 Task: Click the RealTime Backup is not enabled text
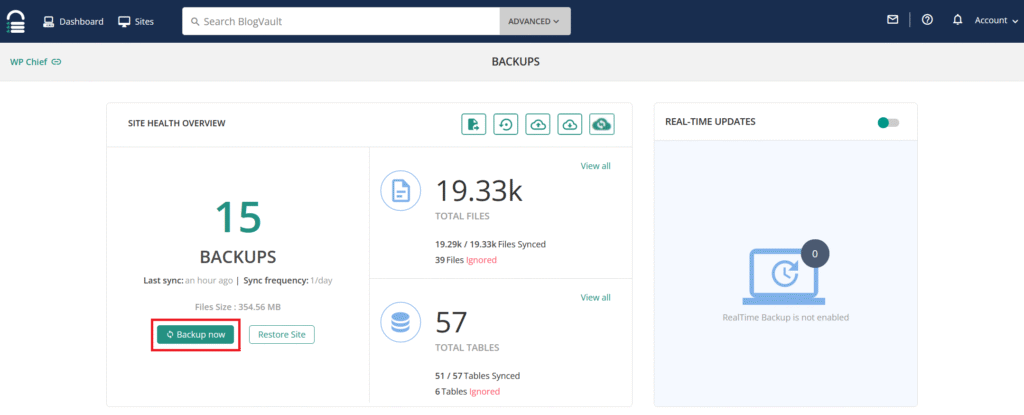(786, 318)
